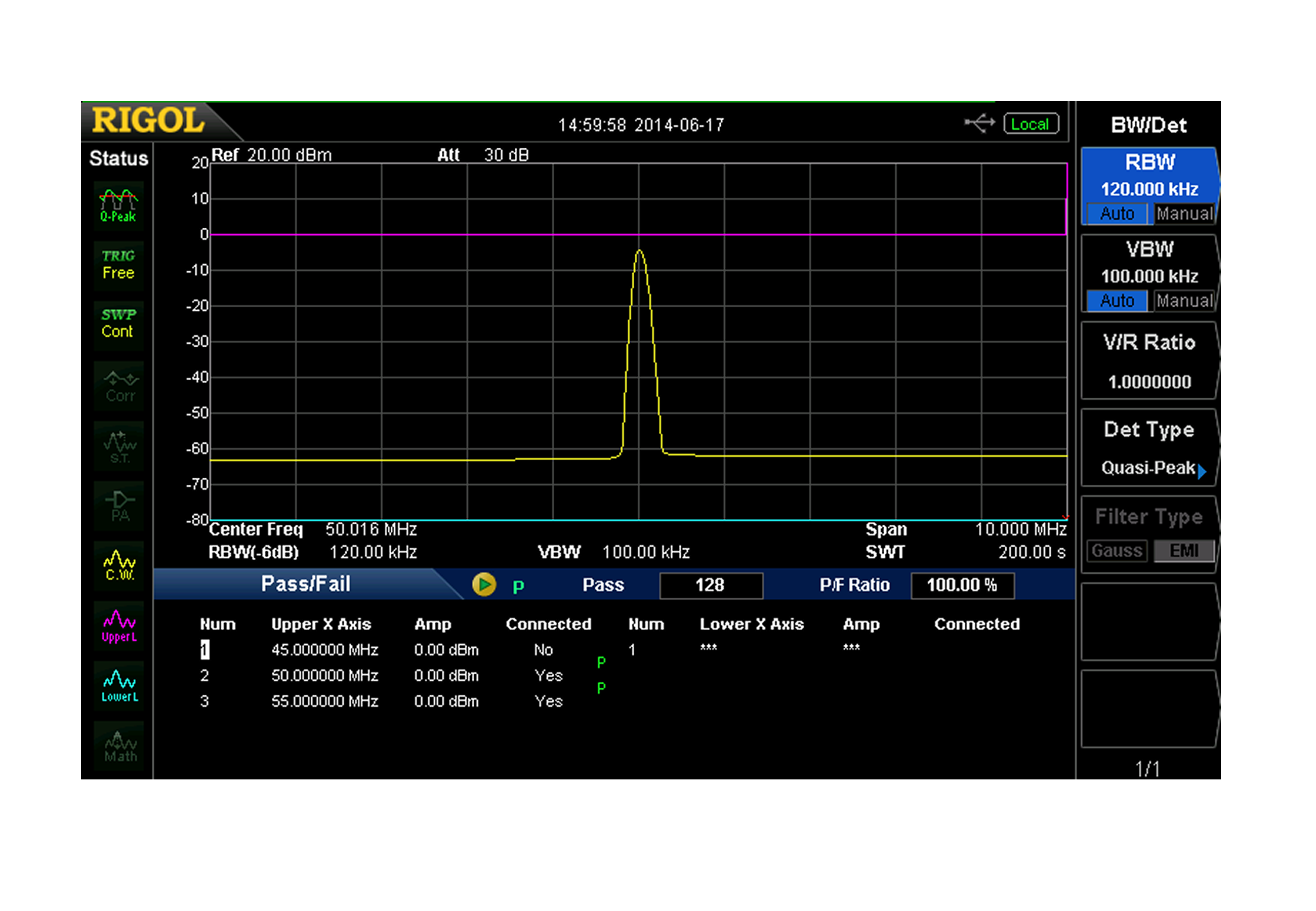
Task: Click the USB connection icon
Action: point(979,123)
